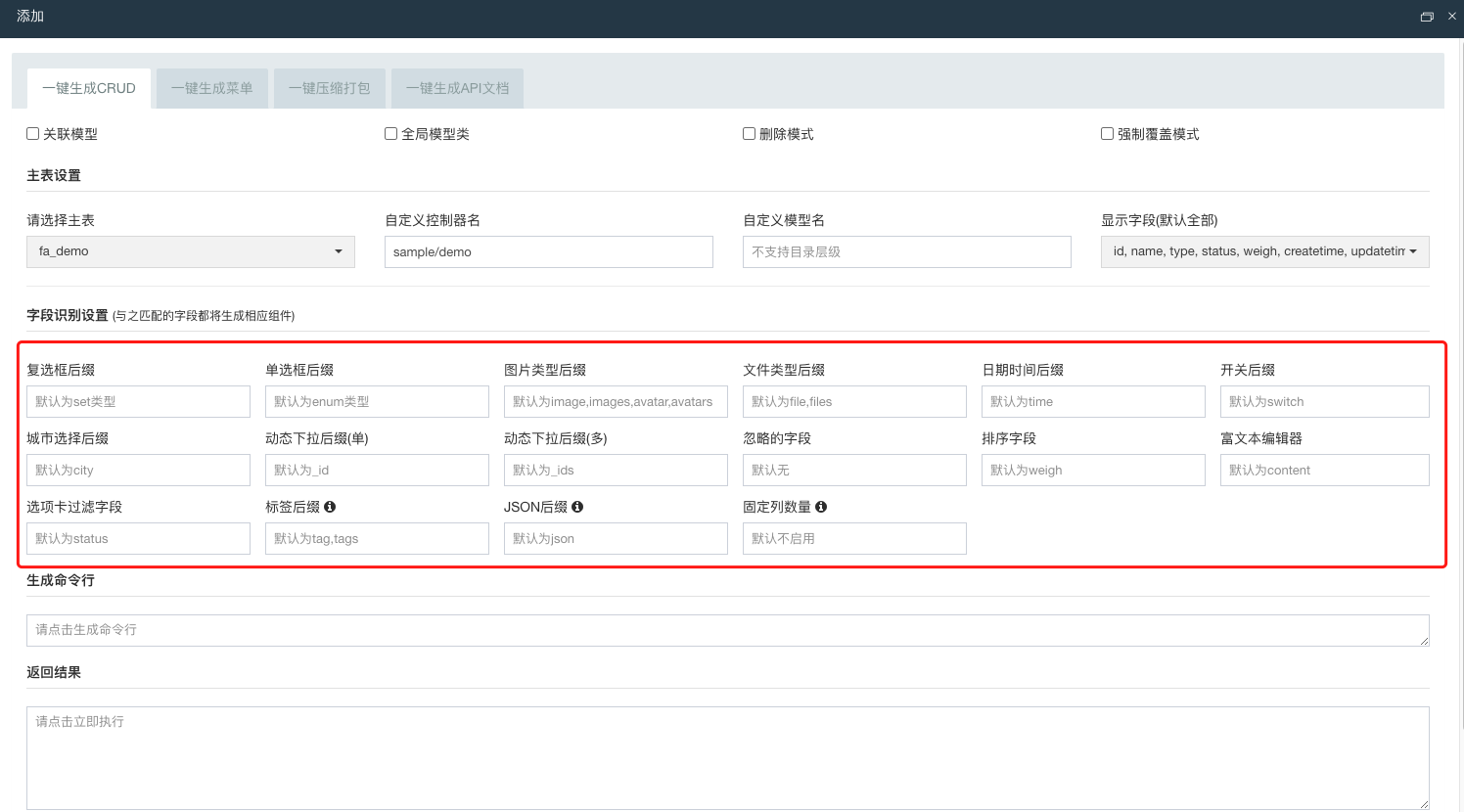Click the 动态下拉后缀(多) input
This screenshot has width=1464, height=812.
click(x=616, y=470)
